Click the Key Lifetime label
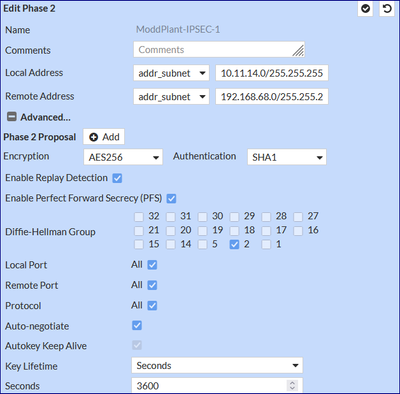Screen dimensions: 400x394 [31, 366]
